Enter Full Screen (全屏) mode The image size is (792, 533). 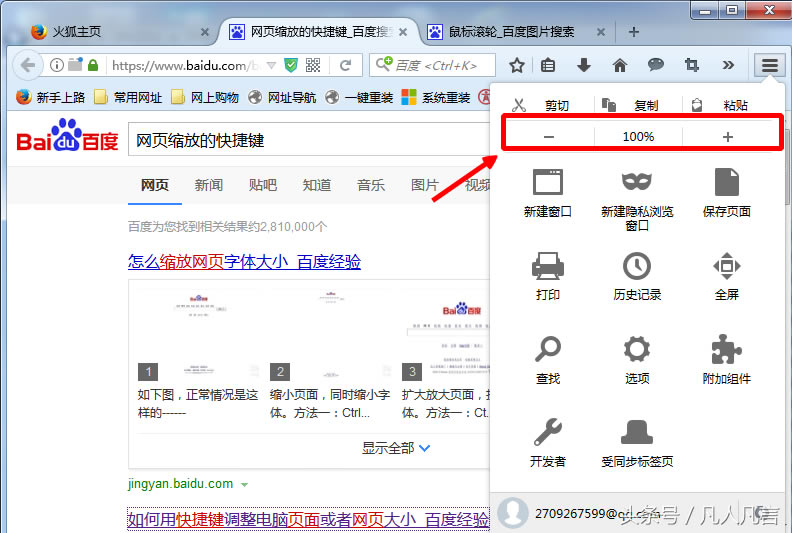pos(726,266)
